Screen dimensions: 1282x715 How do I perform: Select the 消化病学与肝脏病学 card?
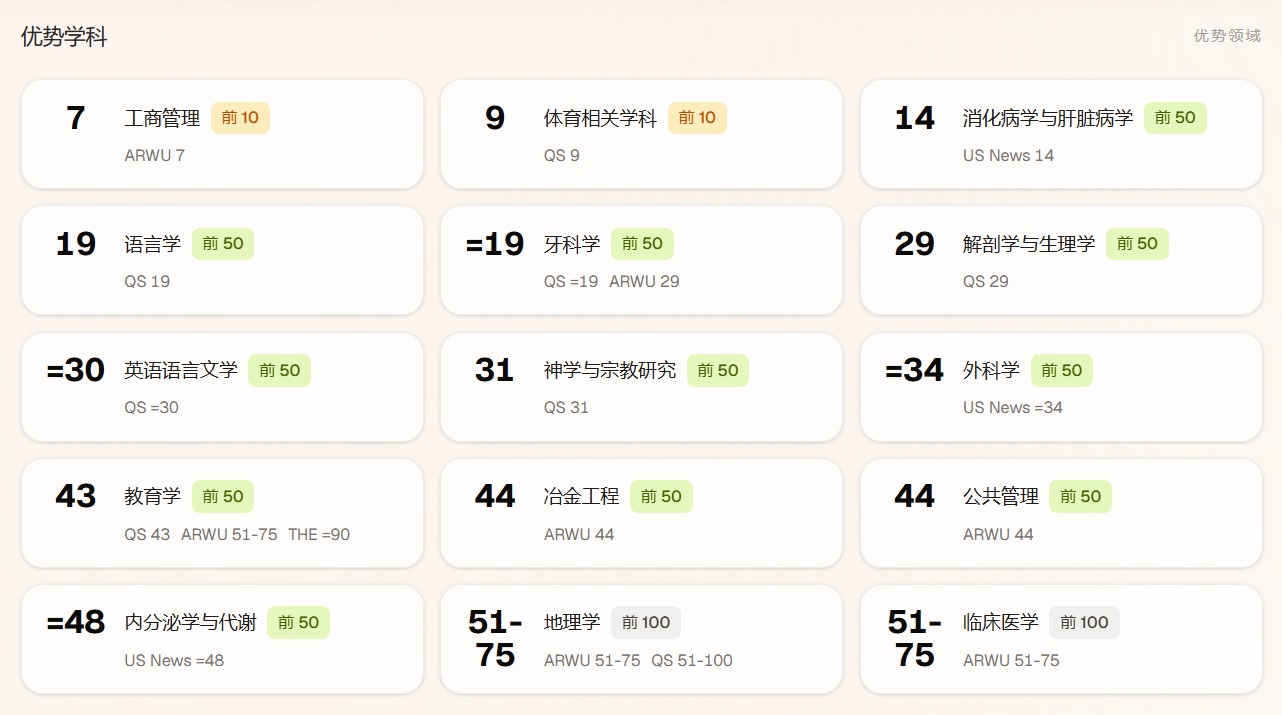point(1061,134)
